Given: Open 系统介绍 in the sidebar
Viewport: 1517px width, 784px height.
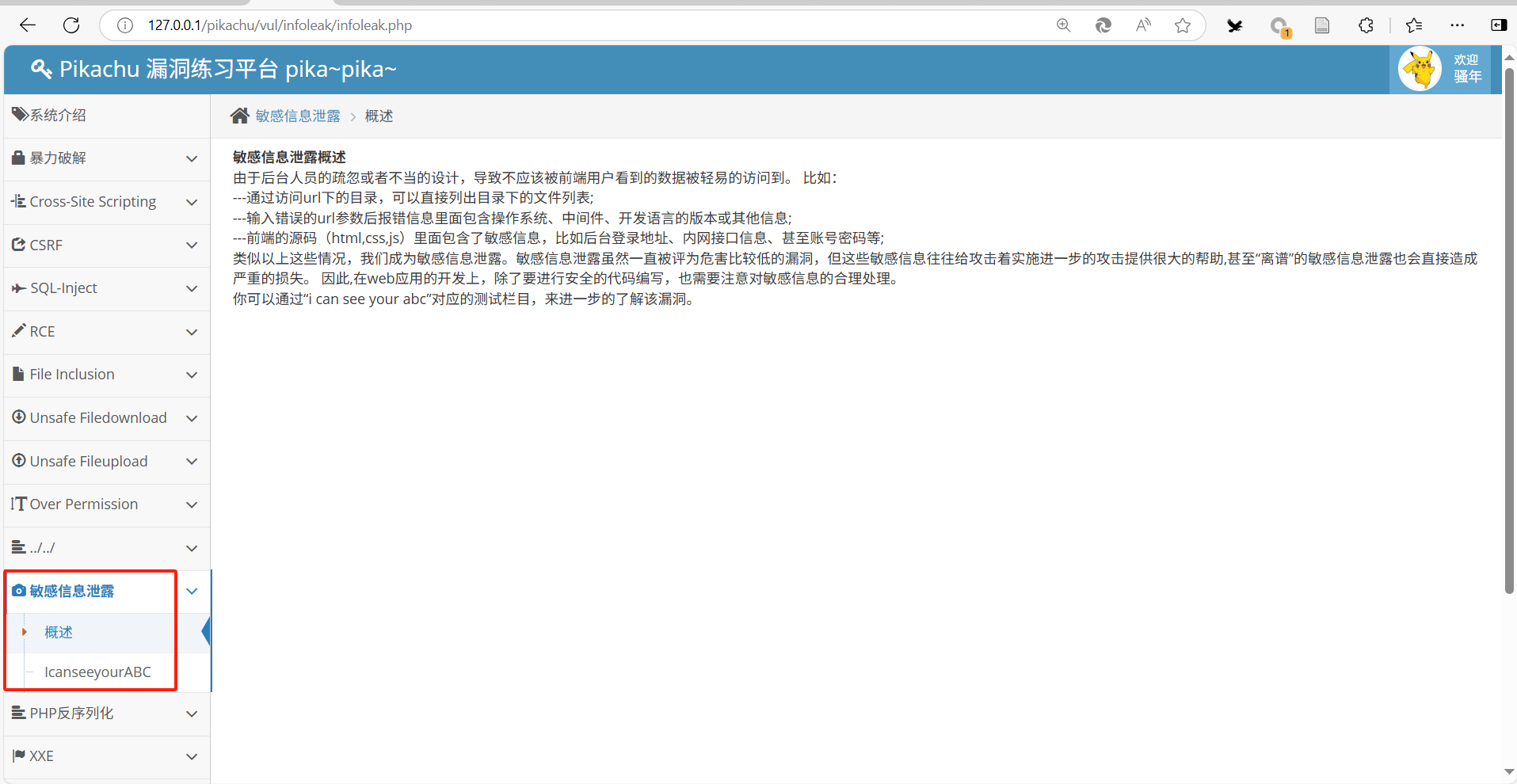Looking at the screenshot, I should (x=107, y=116).
